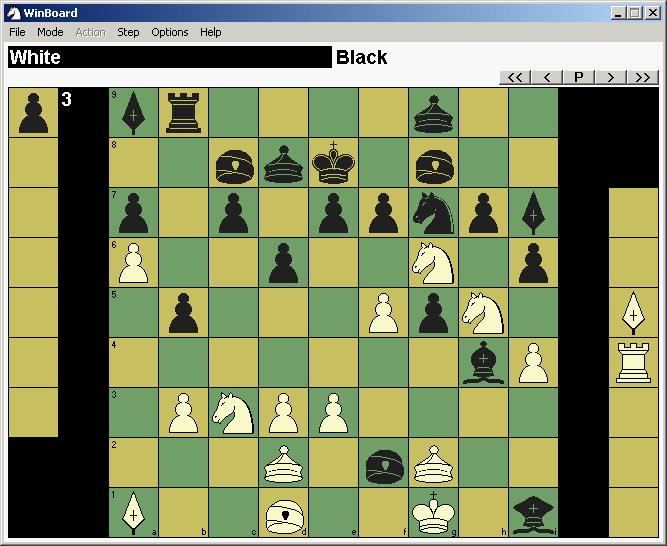Step back one move with < button
The height and width of the screenshot is (546, 667).
[546, 77]
